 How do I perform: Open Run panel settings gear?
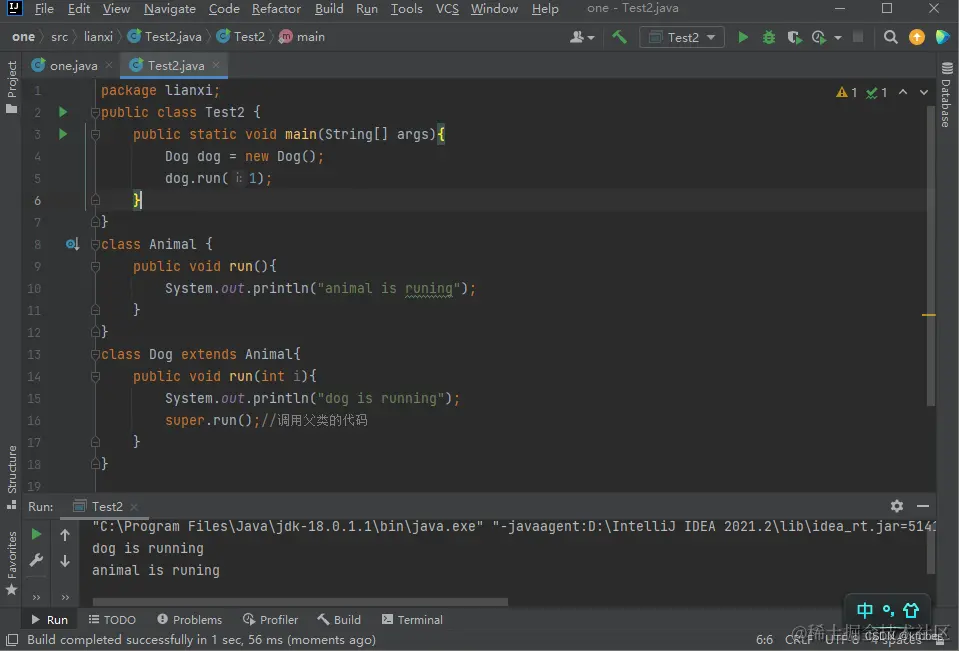click(897, 506)
